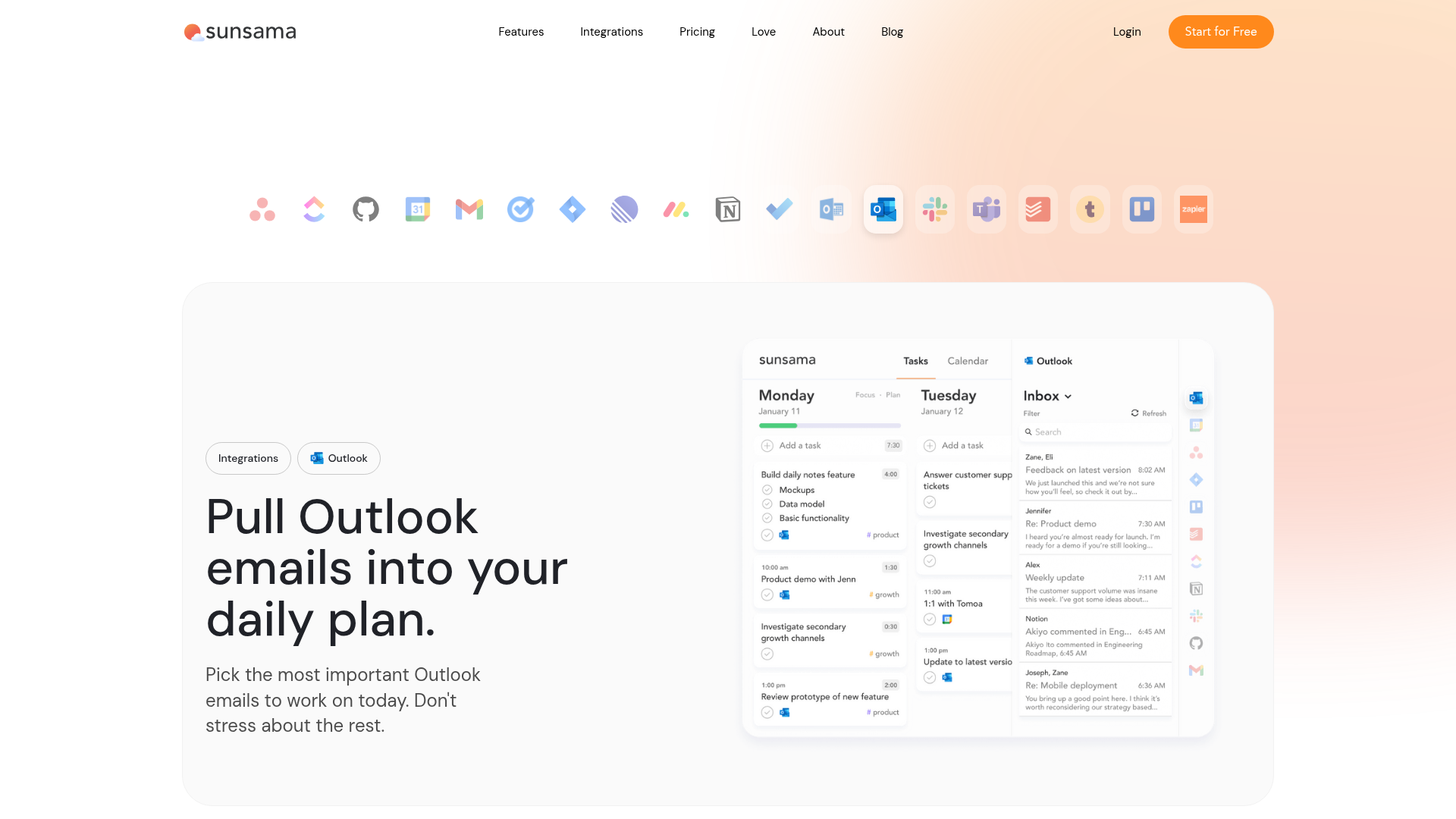The height and width of the screenshot is (819, 1456).
Task: Click the Focus link beside Monday
Action: (864, 395)
